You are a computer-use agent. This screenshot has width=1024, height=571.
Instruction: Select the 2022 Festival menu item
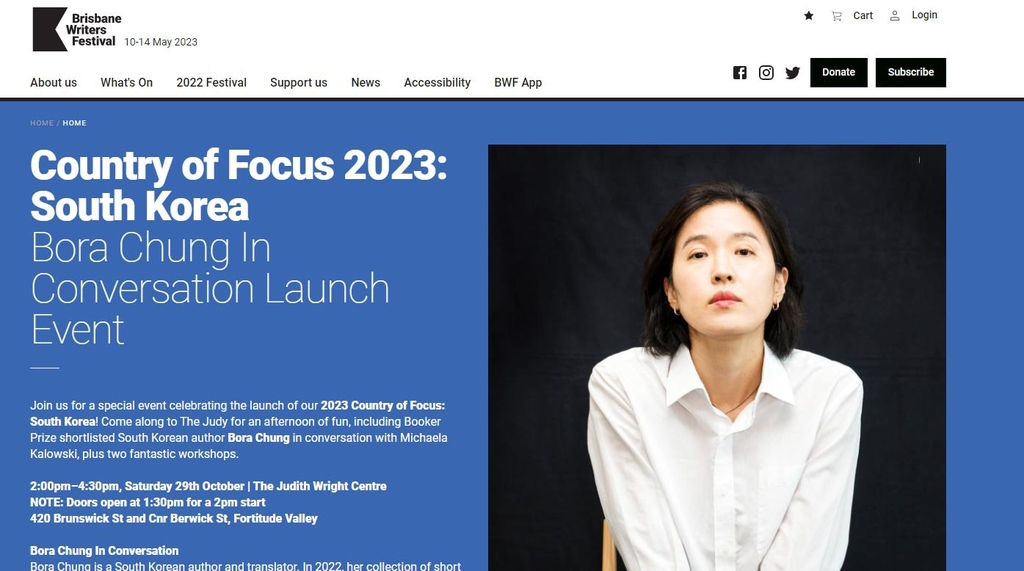(212, 82)
